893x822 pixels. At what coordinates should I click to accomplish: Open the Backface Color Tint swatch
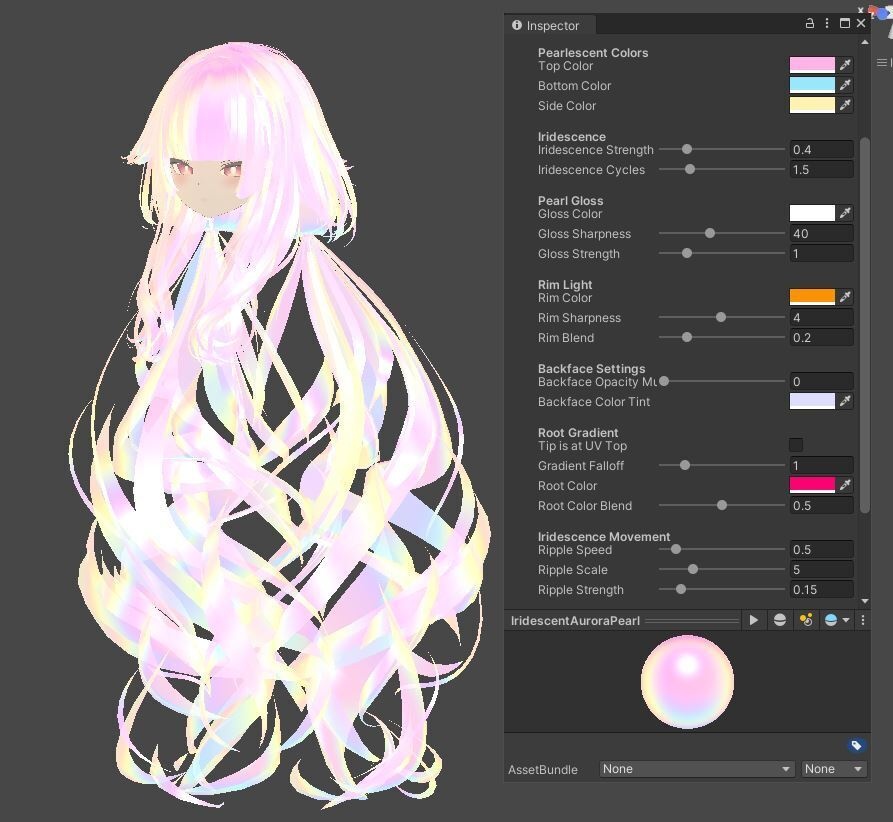(812, 401)
